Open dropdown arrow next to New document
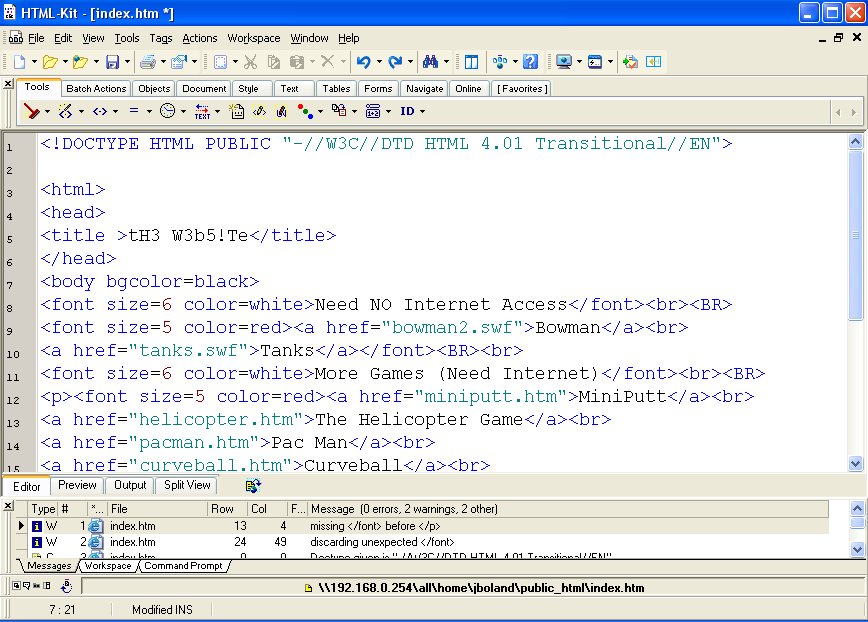 pyautogui.click(x=34, y=61)
